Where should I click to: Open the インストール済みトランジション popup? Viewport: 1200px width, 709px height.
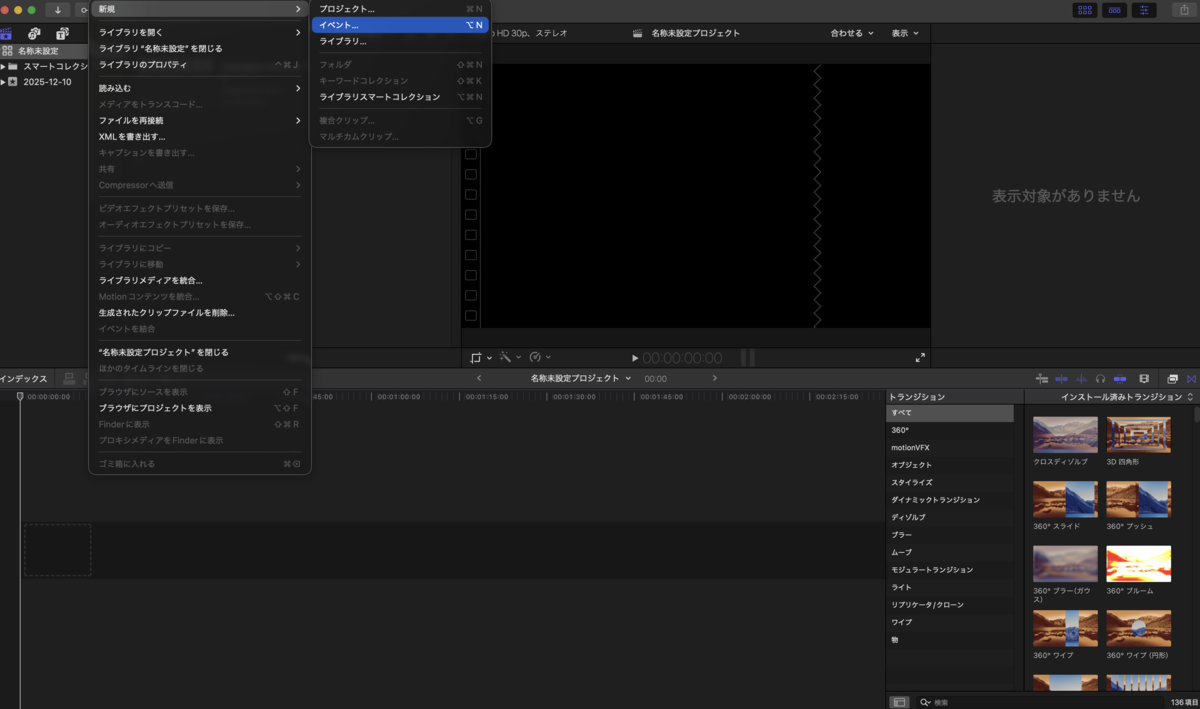(1127, 397)
